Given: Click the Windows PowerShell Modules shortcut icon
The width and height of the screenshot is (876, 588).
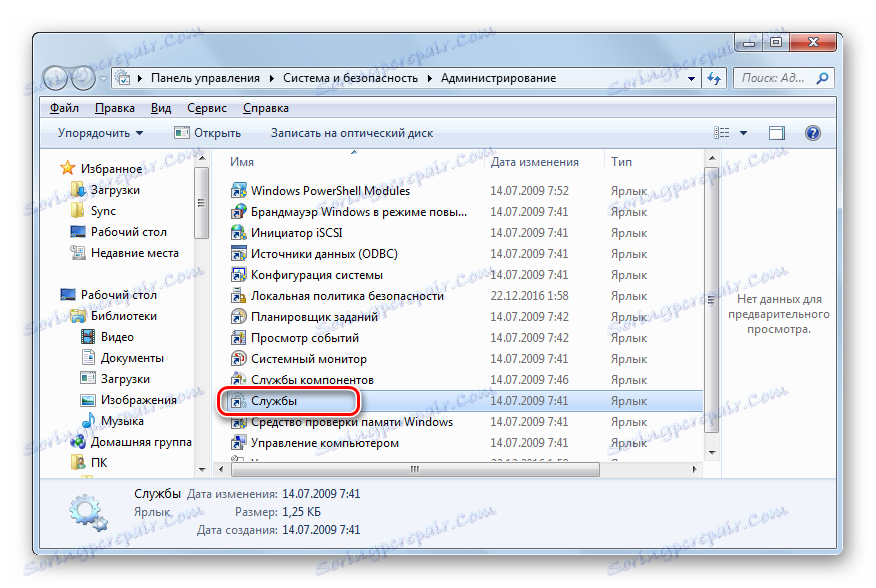Looking at the screenshot, I should click(239, 191).
